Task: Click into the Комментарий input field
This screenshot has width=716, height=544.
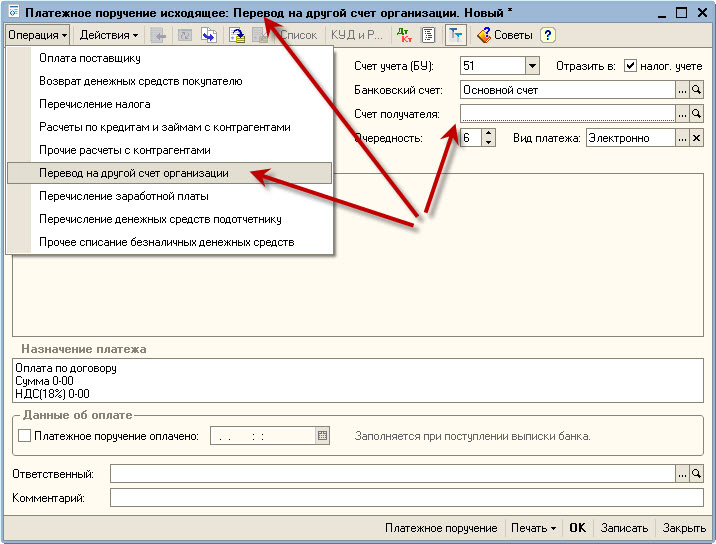Action: pos(406,497)
